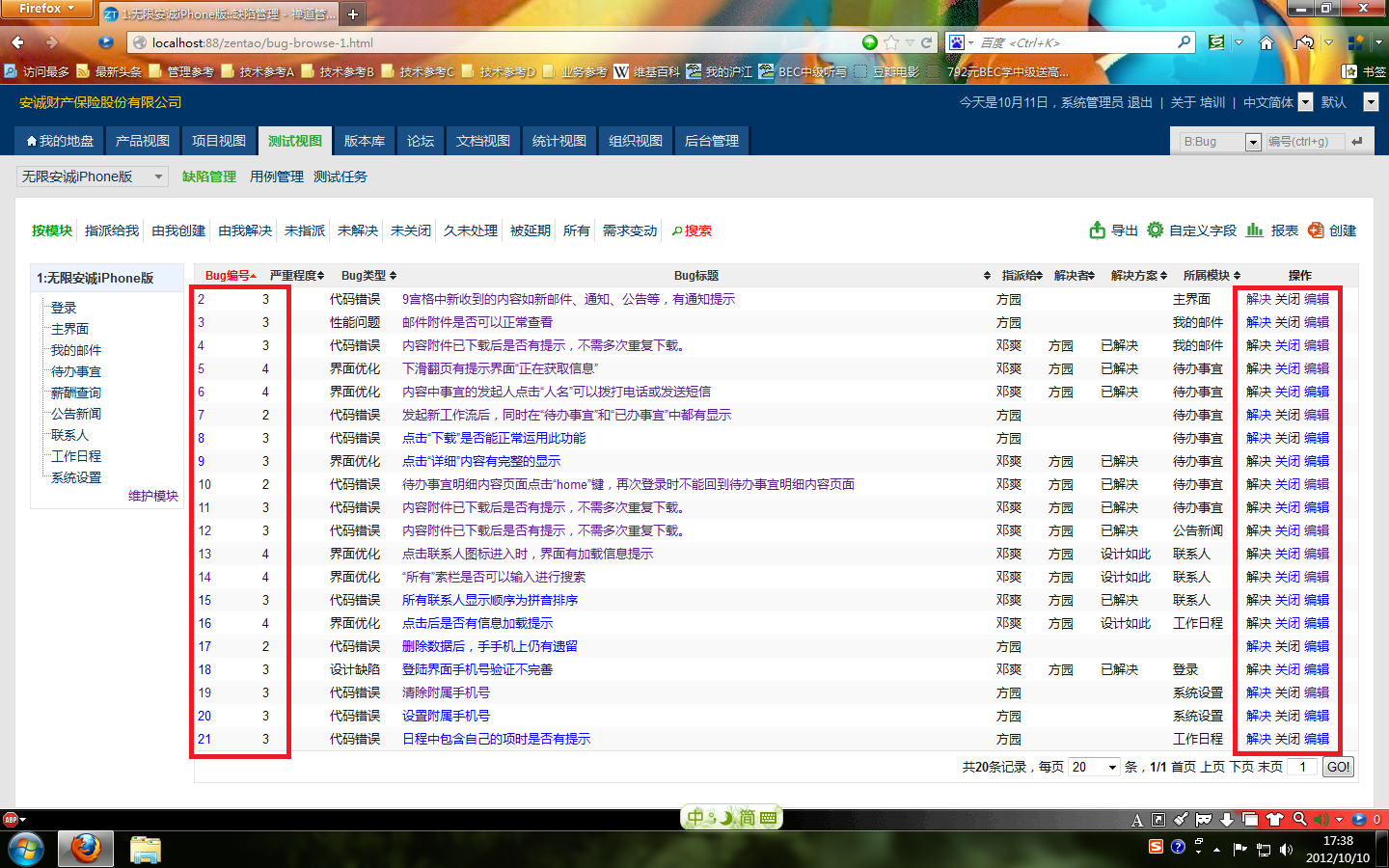Viewport: 1389px width, 868px height.
Task: Bookmark this page with the star icon
Action: (x=891, y=42)
